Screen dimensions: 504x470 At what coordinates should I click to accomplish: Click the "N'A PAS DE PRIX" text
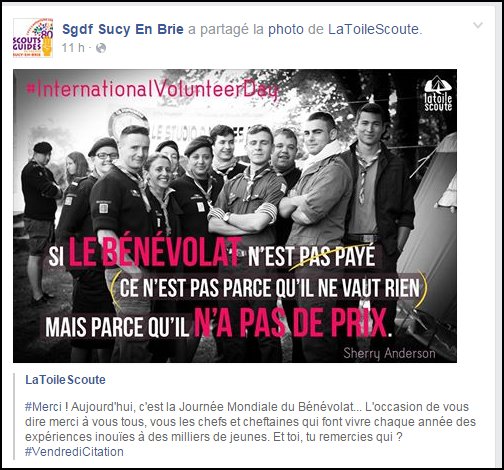(x=291, y=323)
